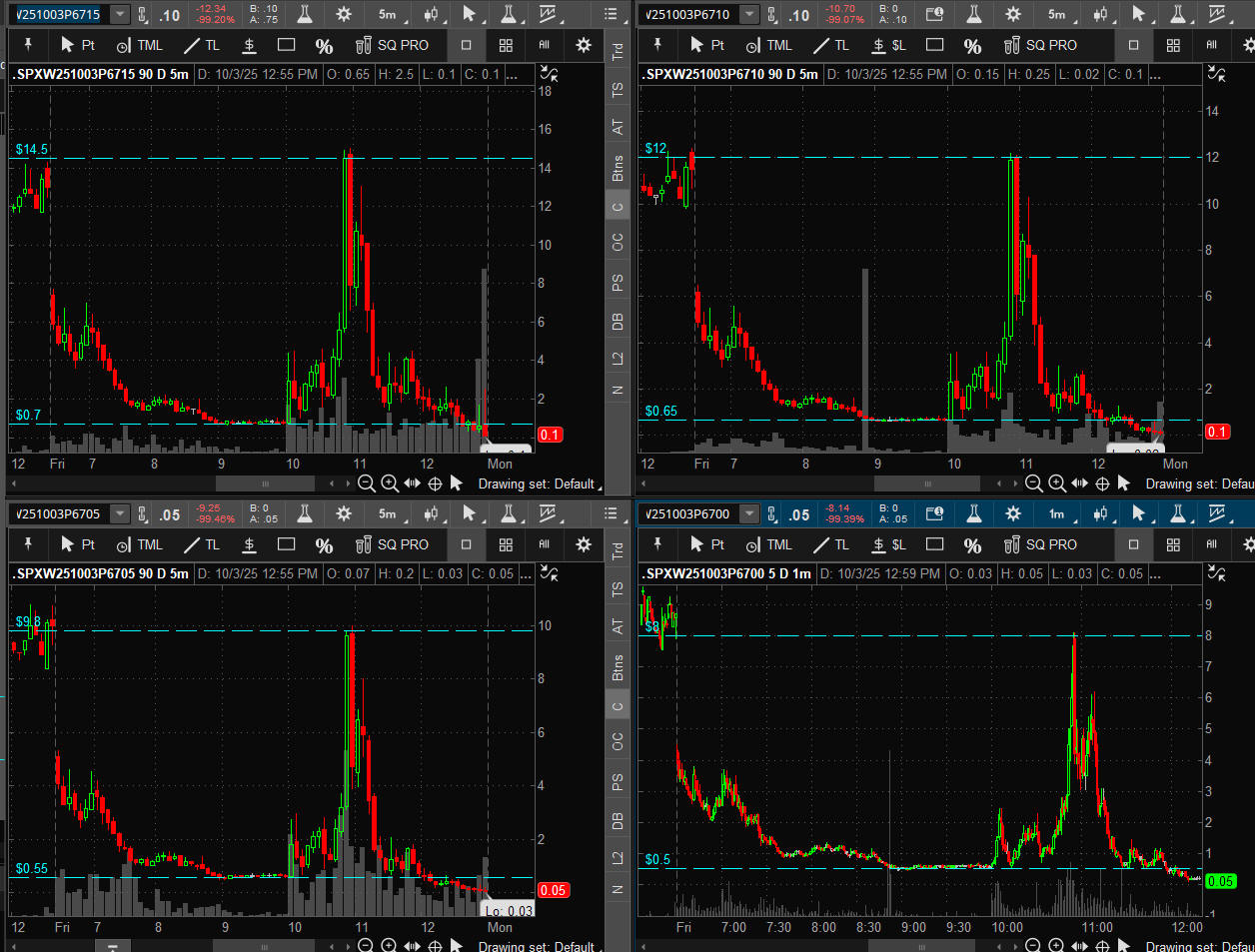
Task: Click horizontal scrollbar thumb beneath P6710 chart
Action: coord(926,483)
